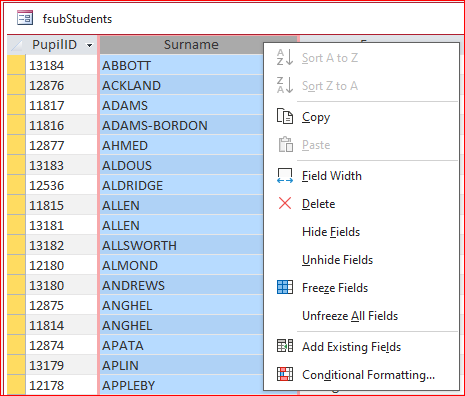Click the Conditional Formatting icon

(x=285, y=374)
